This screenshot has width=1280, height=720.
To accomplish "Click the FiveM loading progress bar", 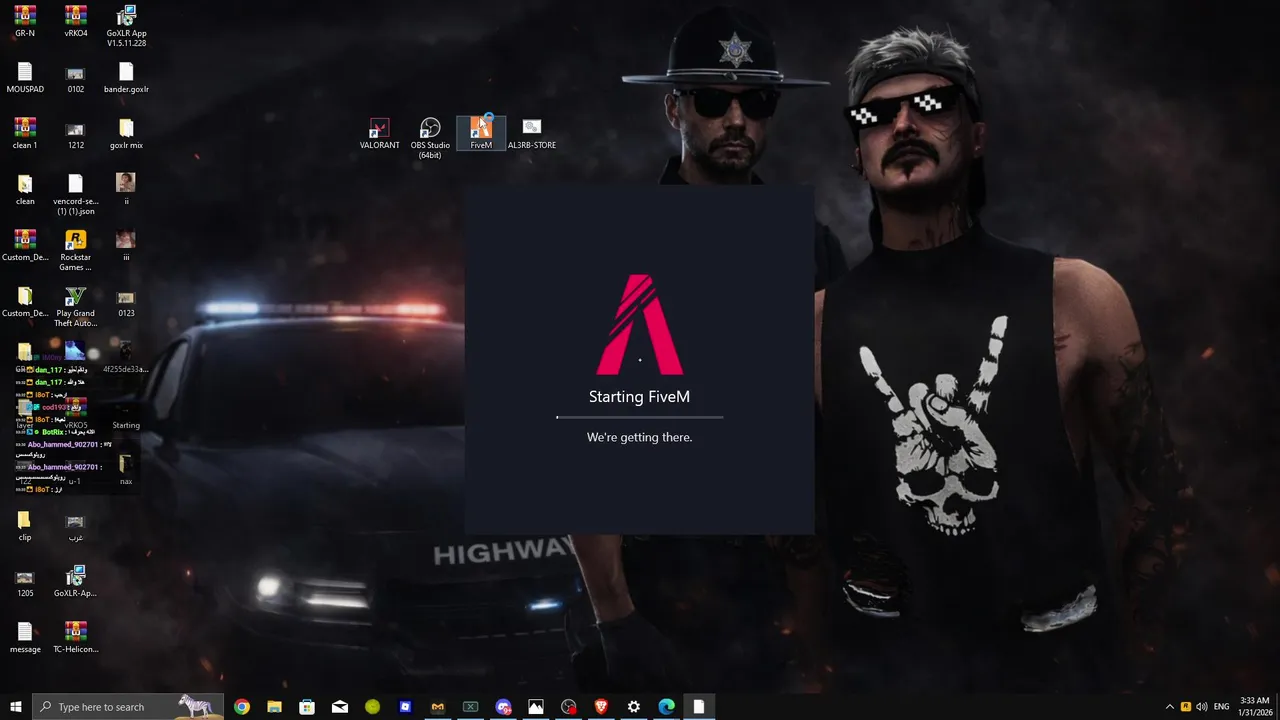I will [x=640, y=417].
